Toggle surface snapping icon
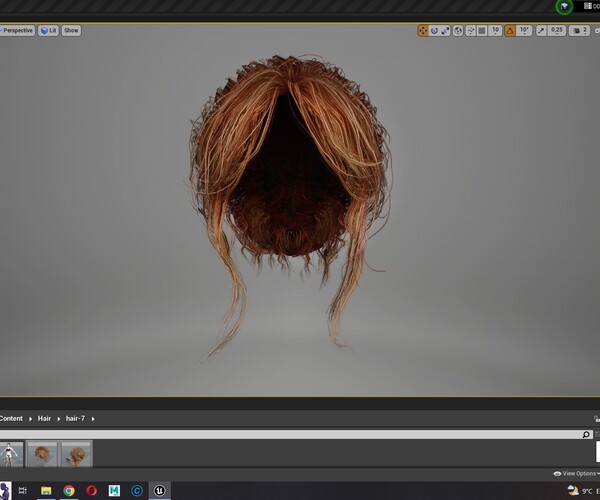The height and width of the screenshot is (500, 600). click(470, 31)
